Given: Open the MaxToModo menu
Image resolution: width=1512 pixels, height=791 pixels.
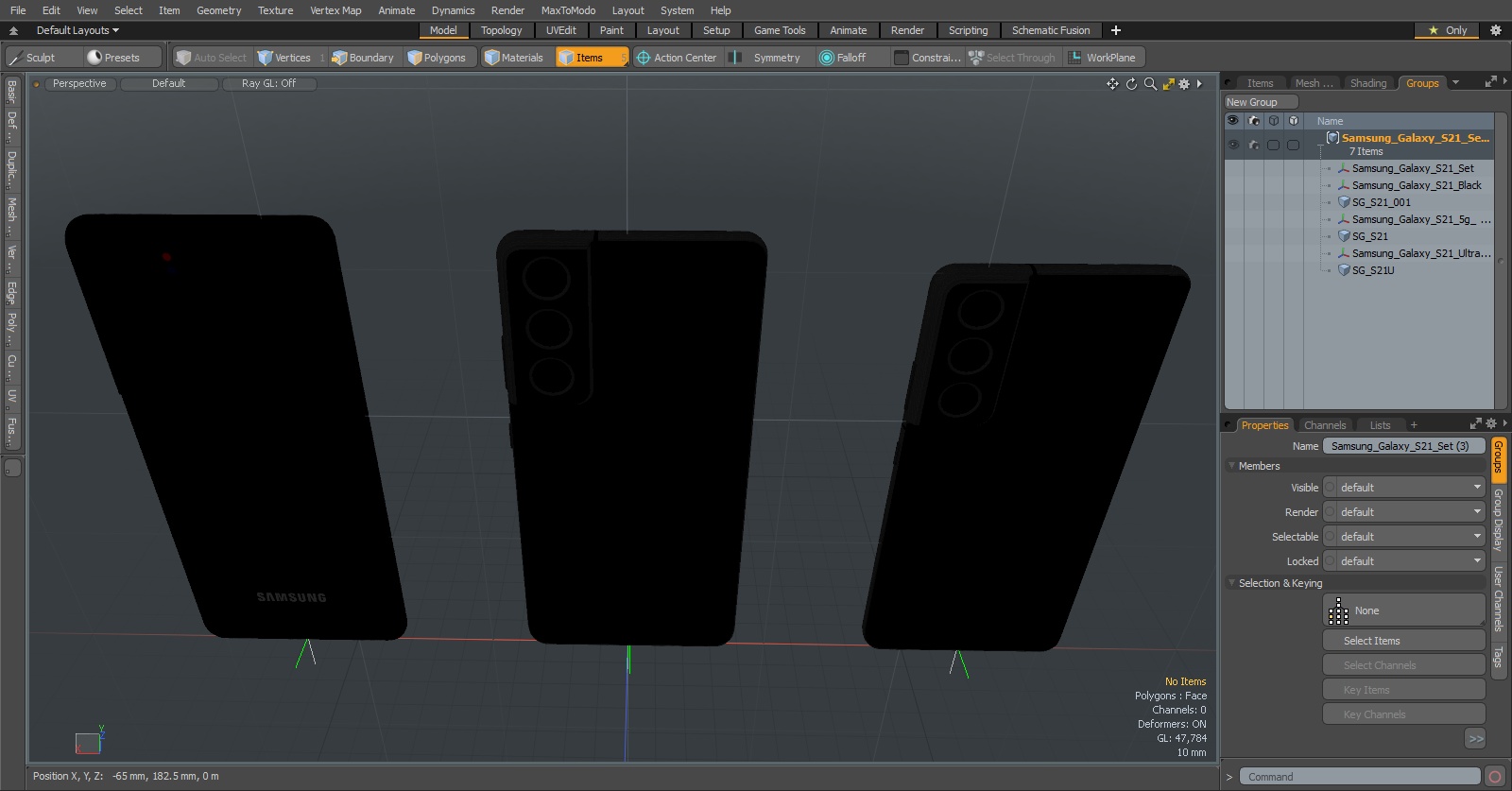Looking at the screenshot, I should [x=568, y=10].
